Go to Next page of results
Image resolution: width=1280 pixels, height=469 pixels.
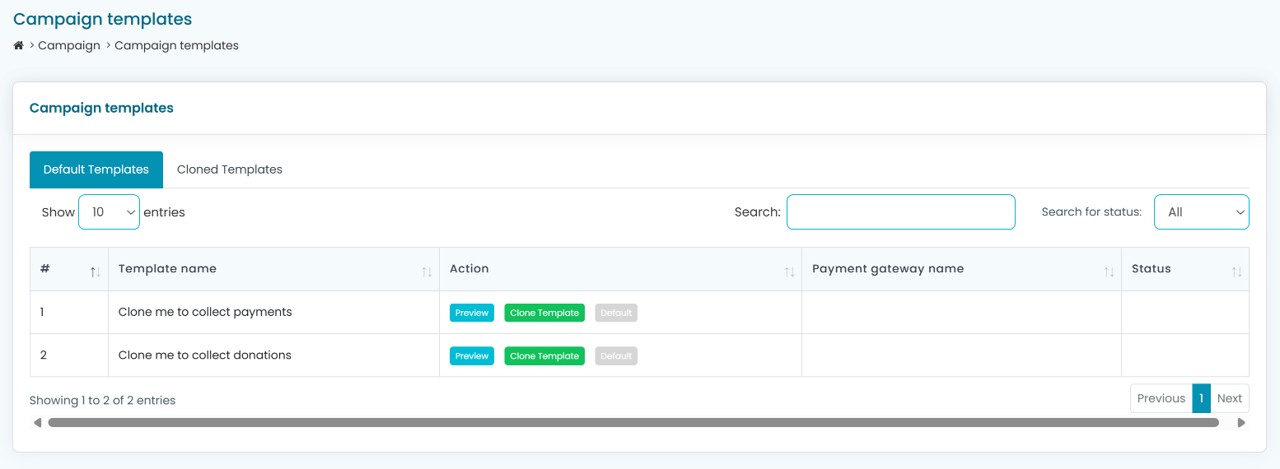[1229, 398]
